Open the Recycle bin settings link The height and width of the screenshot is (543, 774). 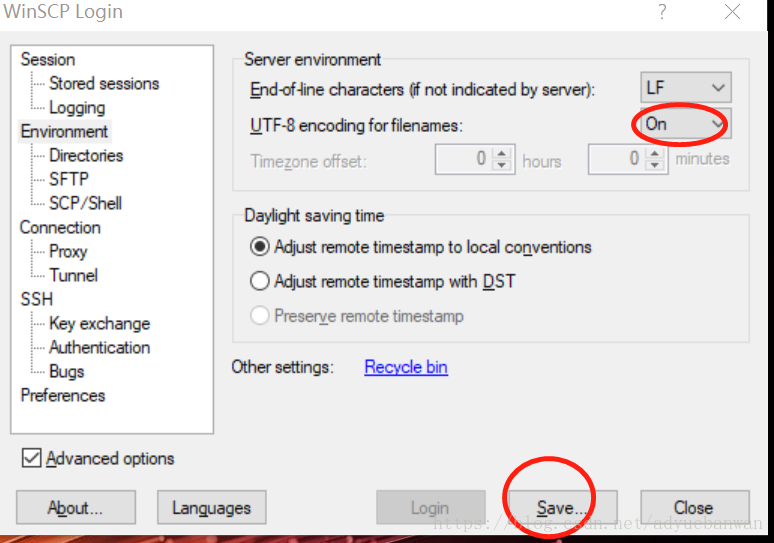tap(406, 367)
